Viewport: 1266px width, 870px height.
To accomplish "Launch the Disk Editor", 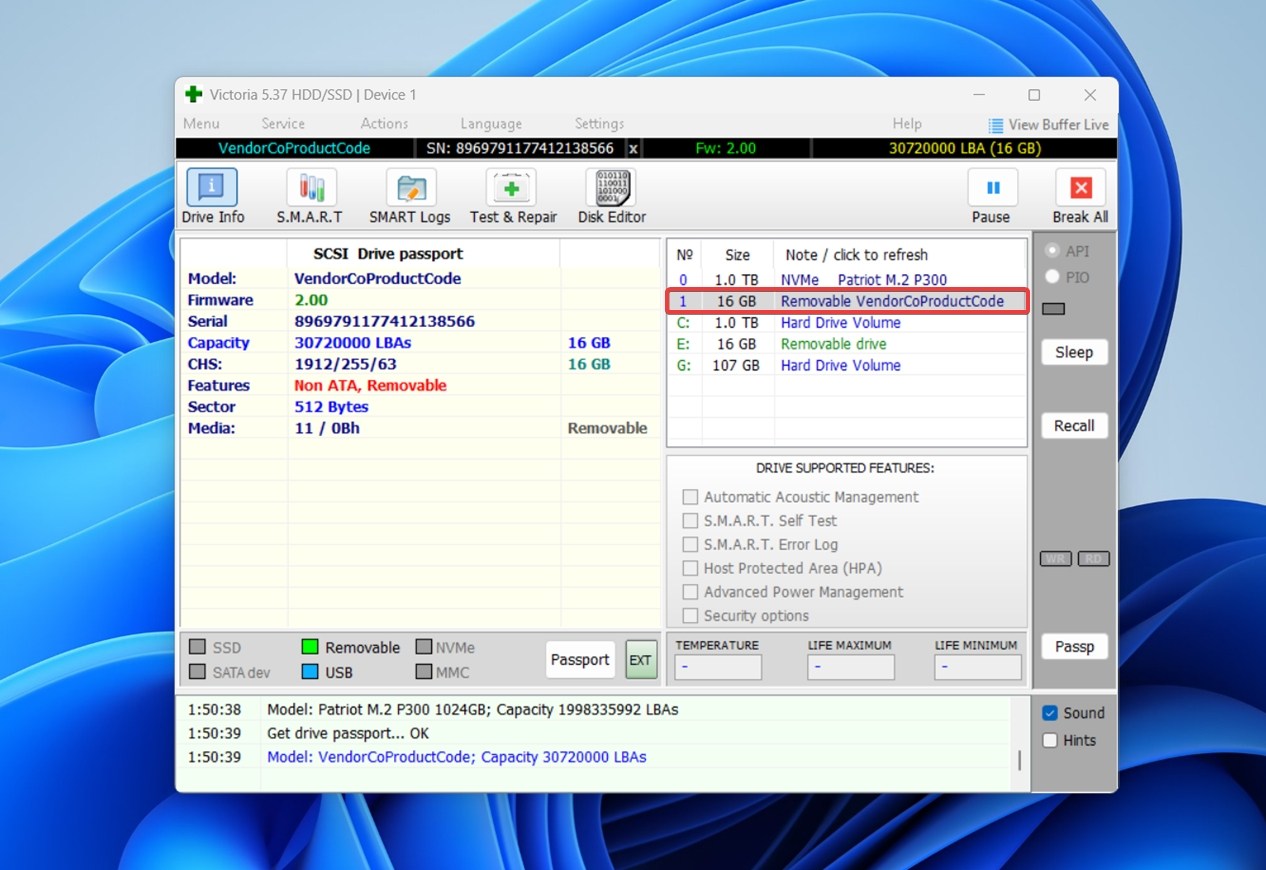I will click(x=611, y=189).
